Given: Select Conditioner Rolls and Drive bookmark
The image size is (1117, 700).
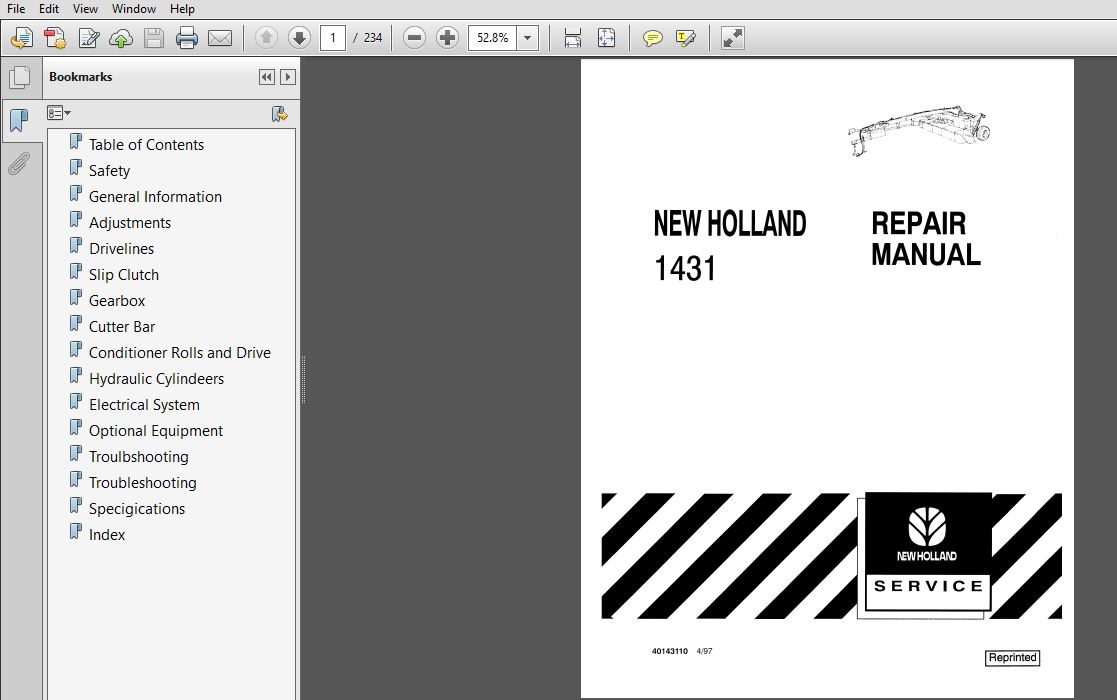Looking at the screenshot, I should 180,352.
